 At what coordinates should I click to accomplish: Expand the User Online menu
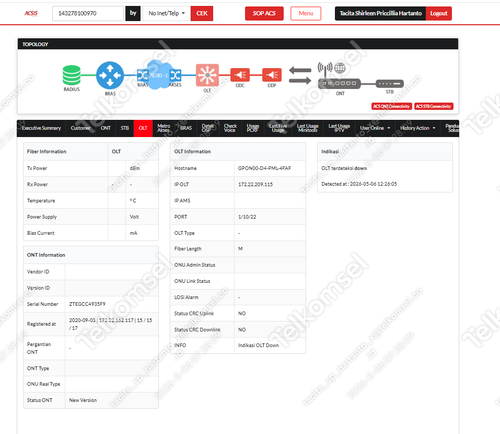[x=375, y=128]
